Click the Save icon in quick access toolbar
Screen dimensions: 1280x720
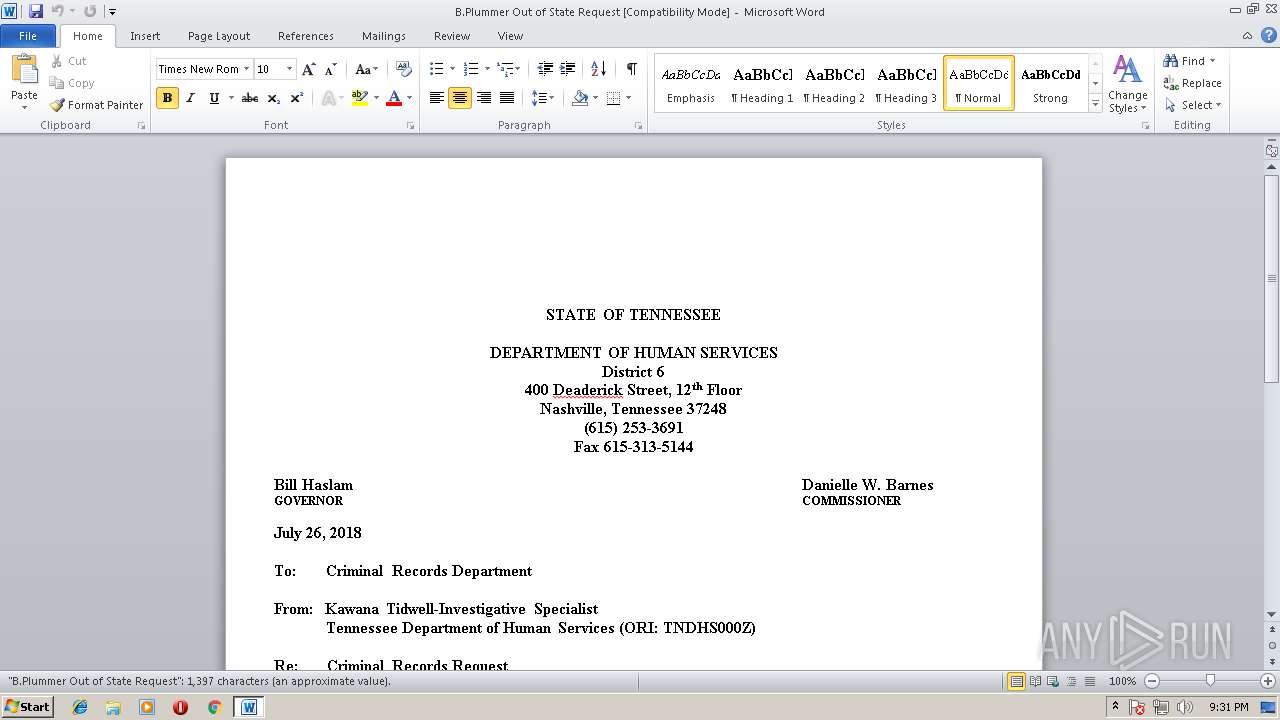pos(36,11)
